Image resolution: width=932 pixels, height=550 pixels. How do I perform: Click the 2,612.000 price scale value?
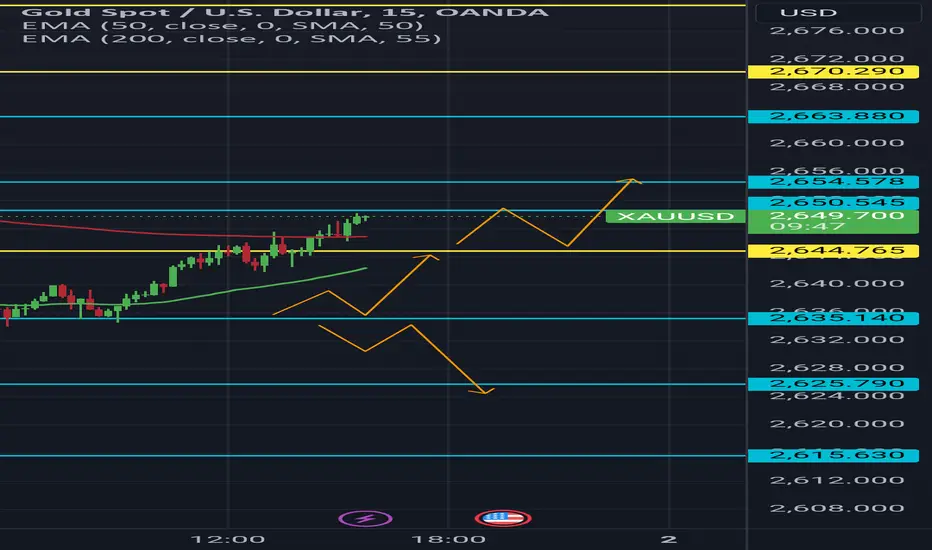837,480
